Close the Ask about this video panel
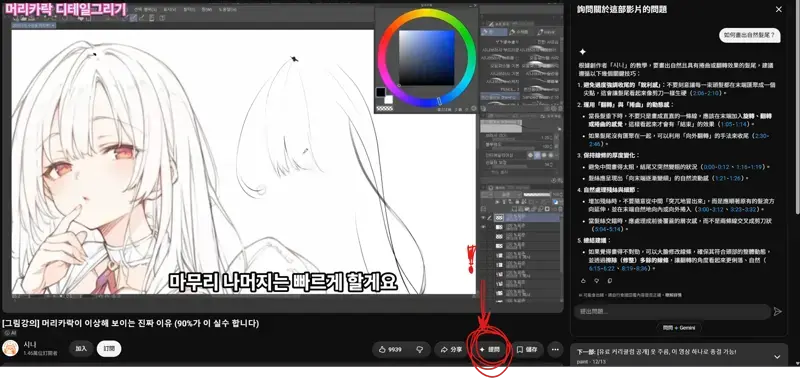 [x=779, y=9]
